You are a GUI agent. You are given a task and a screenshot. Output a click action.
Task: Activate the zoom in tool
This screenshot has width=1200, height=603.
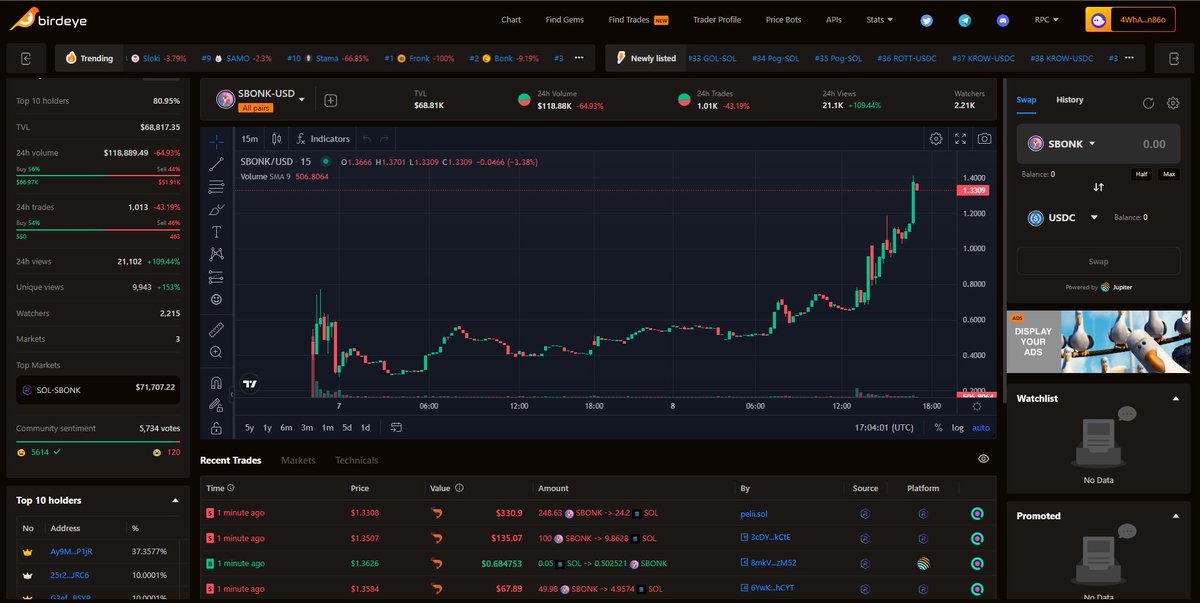[x=217, y=352]
